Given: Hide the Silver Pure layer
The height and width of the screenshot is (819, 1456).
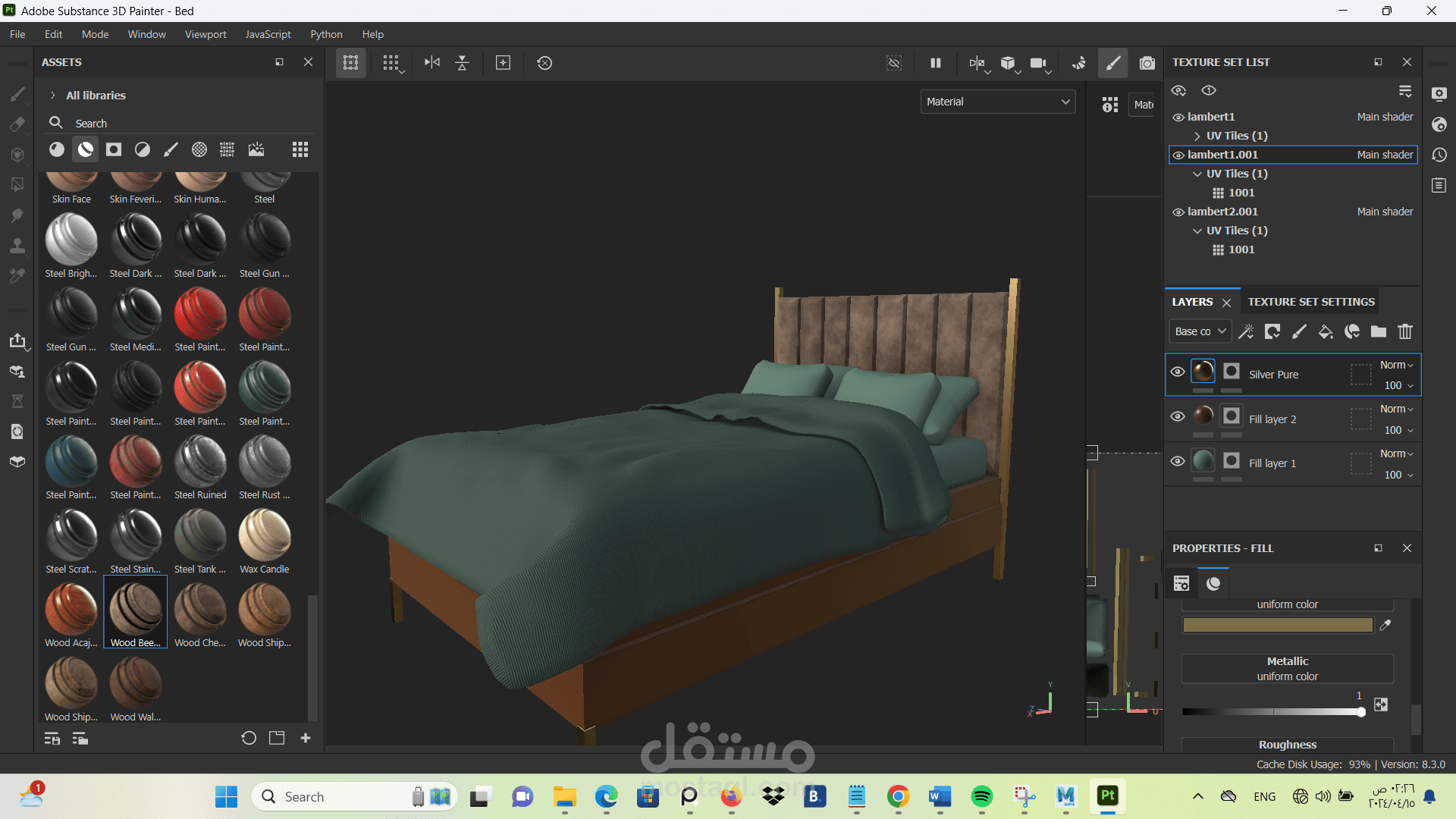Looking at the screenshot, I should (1178, 372).
